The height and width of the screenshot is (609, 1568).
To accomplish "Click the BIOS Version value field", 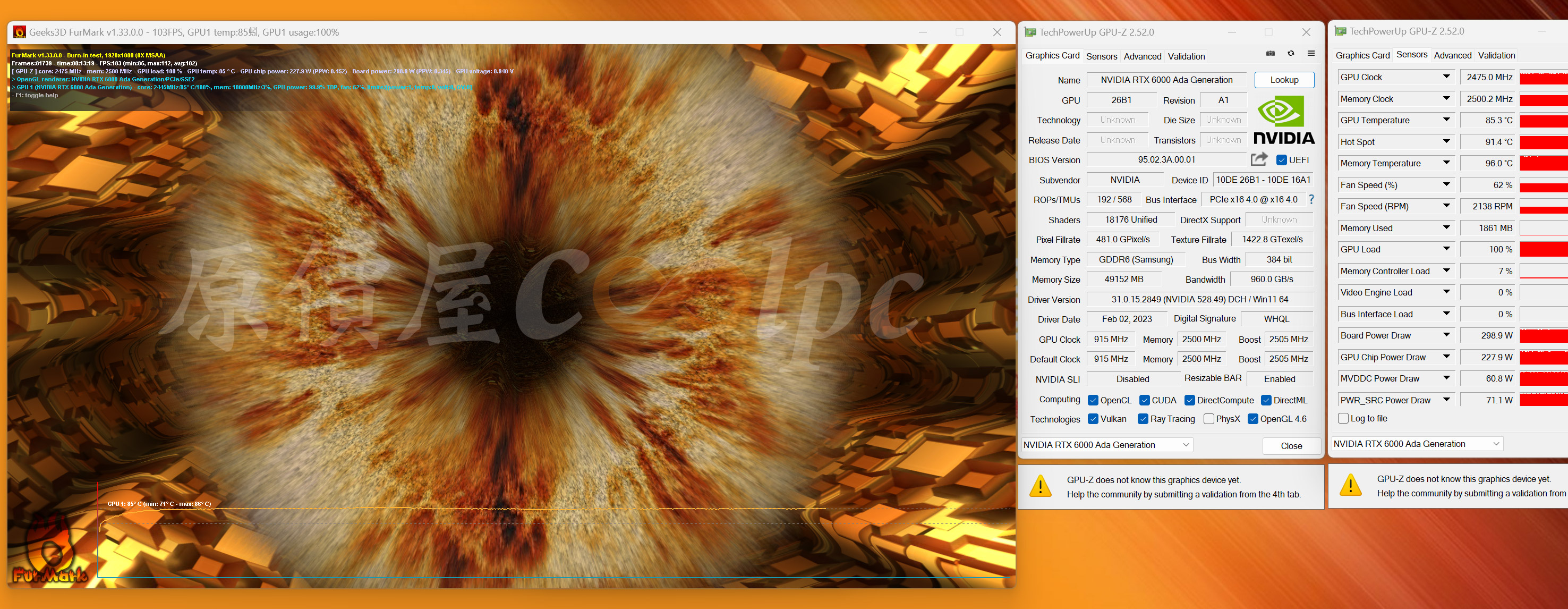I will [1166, 159].
